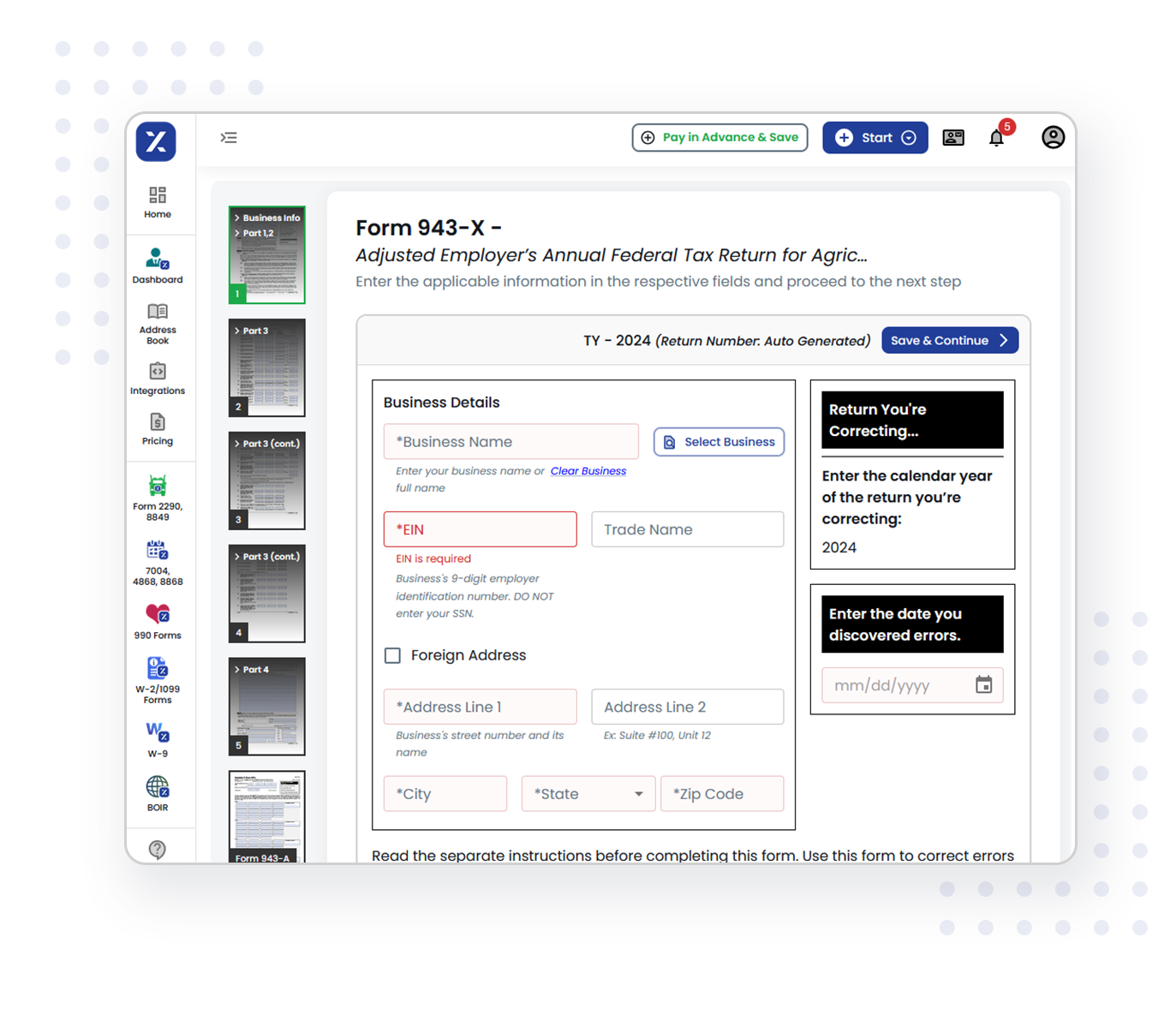Check notifications via the bell icon
Image resolution: width=1176 pixels, height=1015 pixels.
tap(996, 137)
